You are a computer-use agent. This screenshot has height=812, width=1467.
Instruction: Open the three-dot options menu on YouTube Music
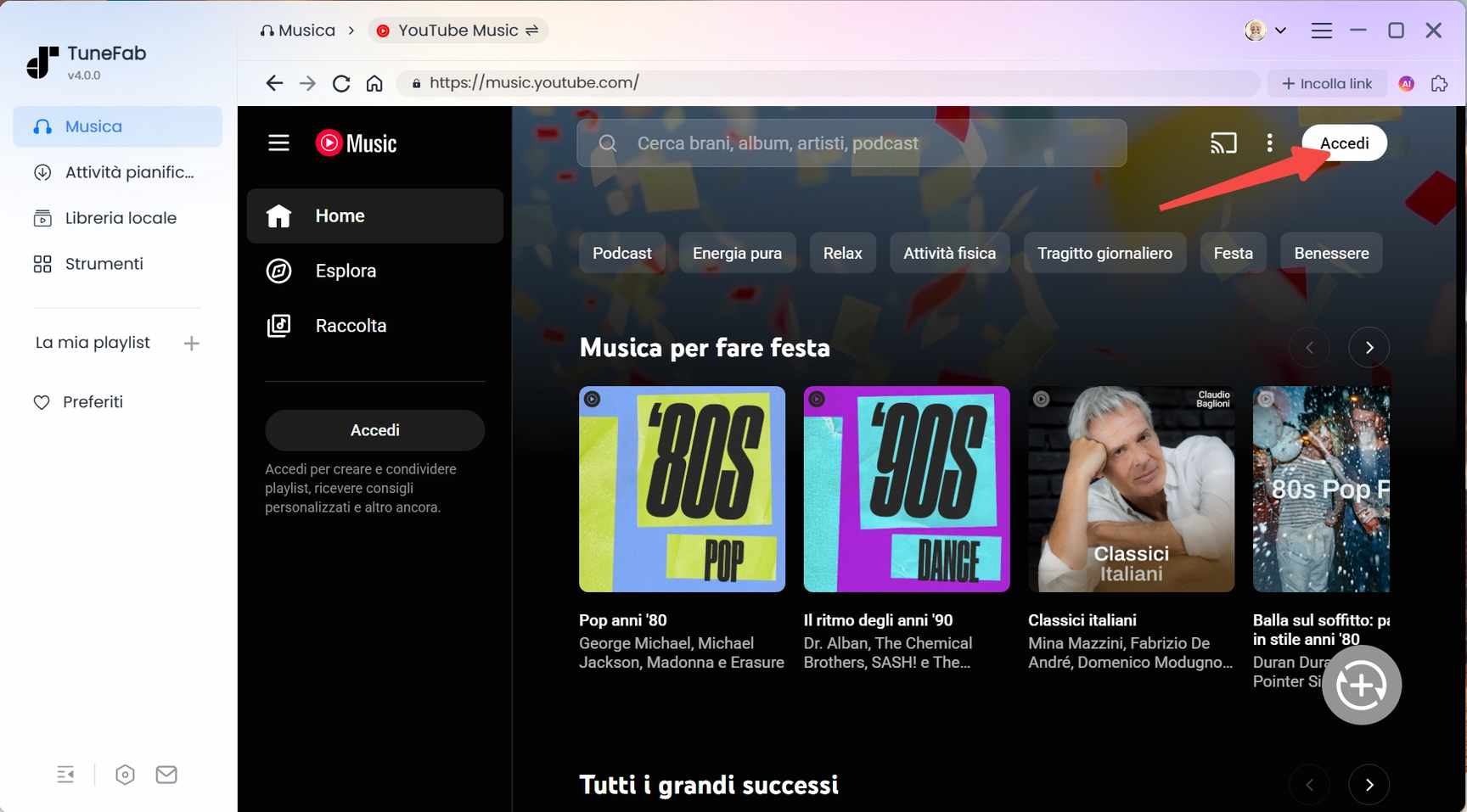[x=1269, y=143]
